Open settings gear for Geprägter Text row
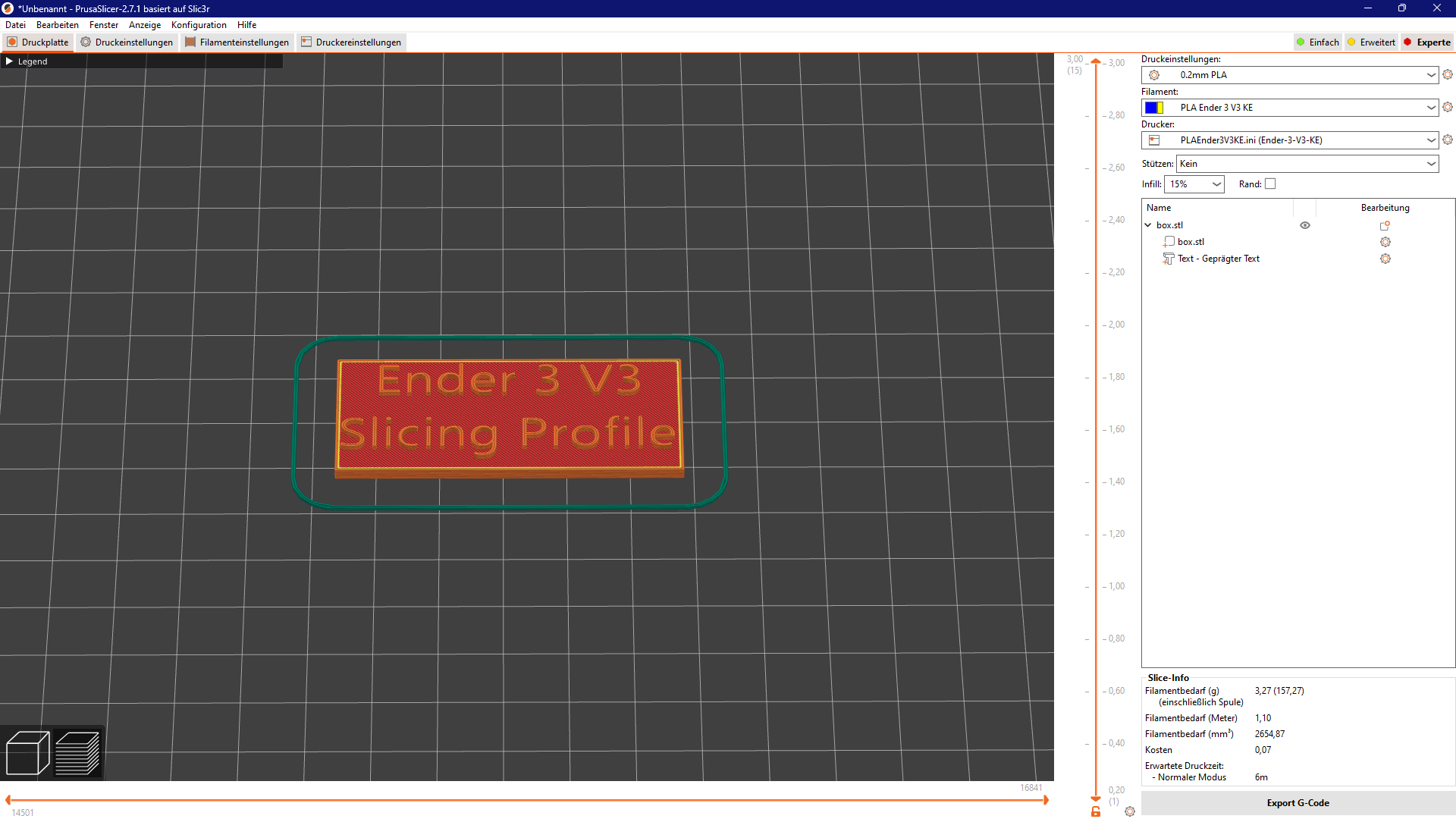Screen dimensions: 1456x819 (1385, 259)
